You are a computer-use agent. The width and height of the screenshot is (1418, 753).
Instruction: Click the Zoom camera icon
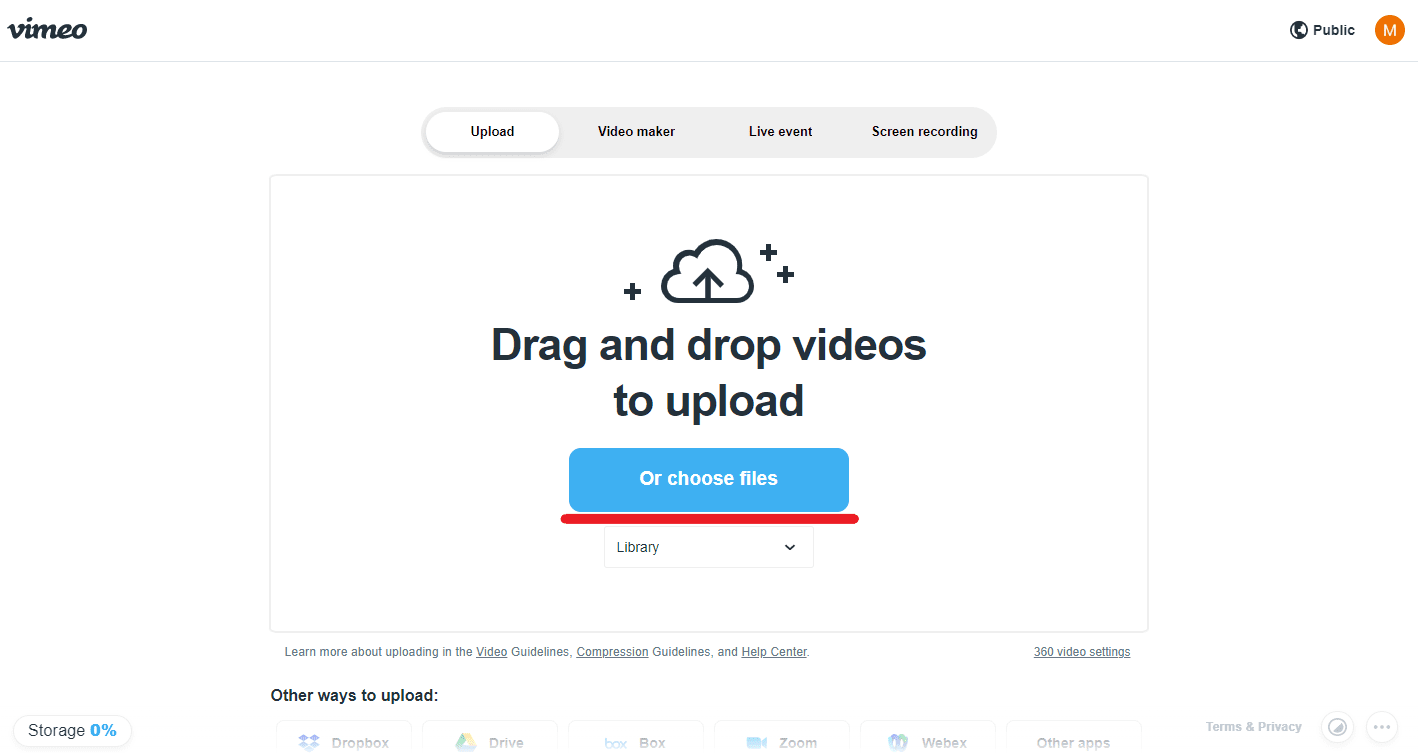coord(757,743)
